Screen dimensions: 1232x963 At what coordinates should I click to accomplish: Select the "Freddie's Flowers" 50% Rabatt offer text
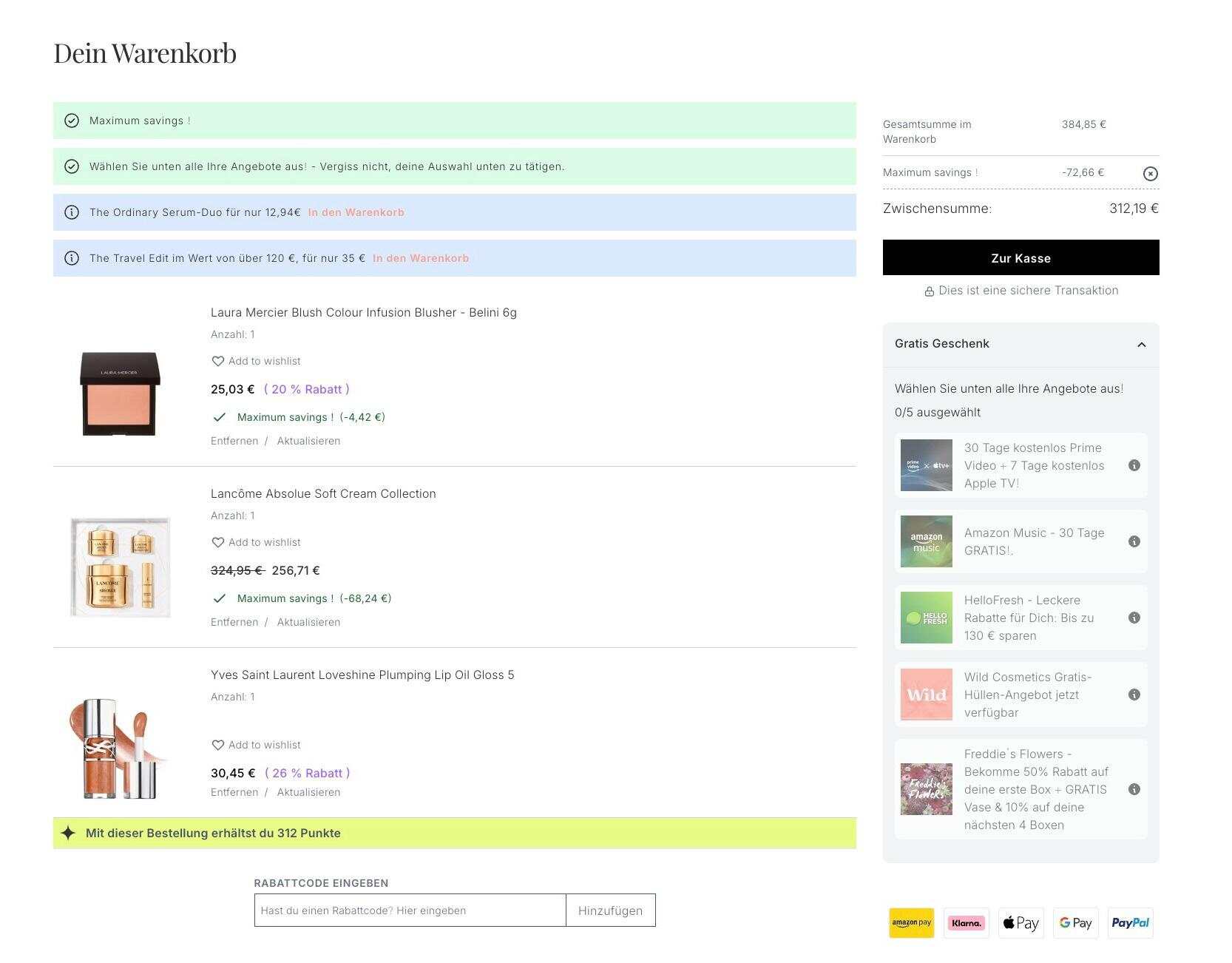(1036, 789)
